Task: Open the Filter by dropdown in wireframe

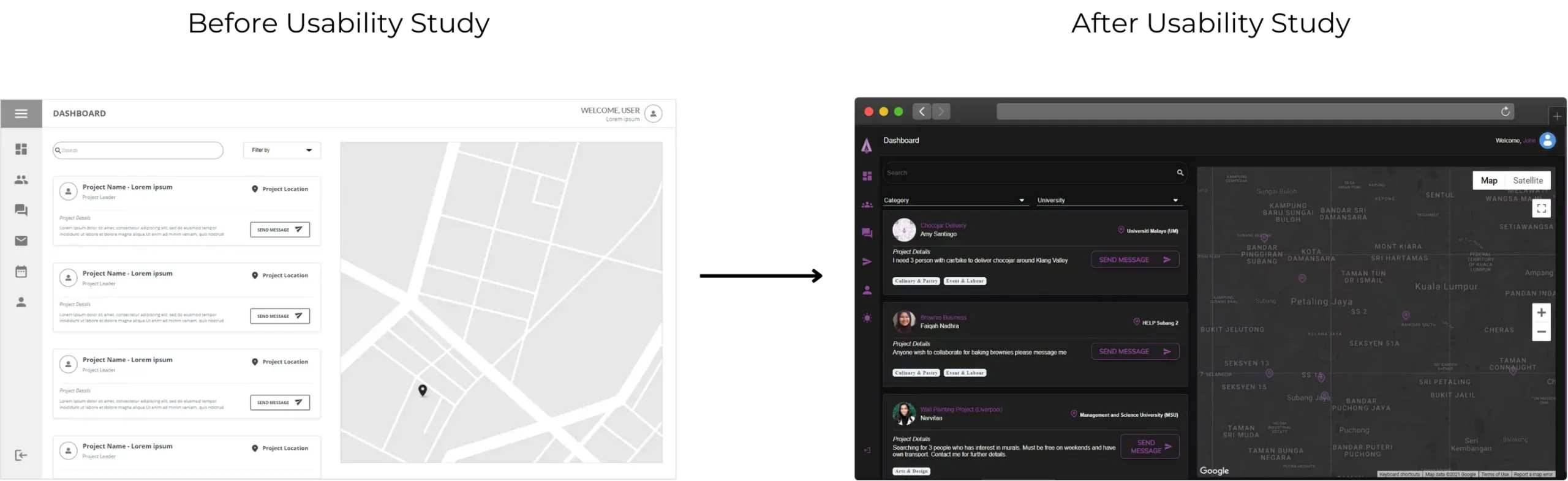Action: 281,150
